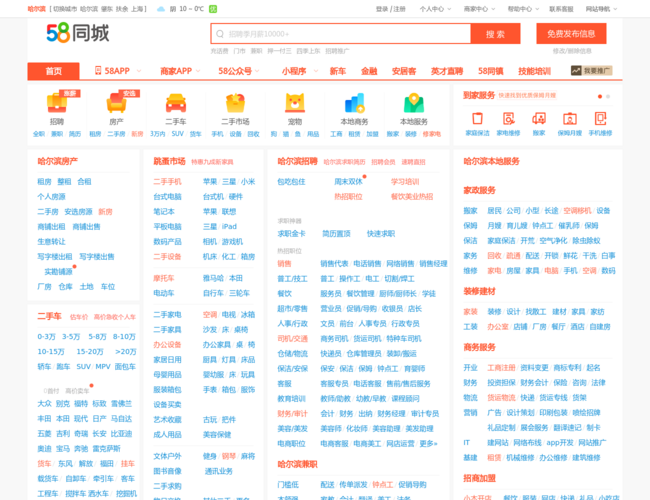650x500 pixels.
Task: Select the >20万 used car price range
Action: click(x=126, y=352)
